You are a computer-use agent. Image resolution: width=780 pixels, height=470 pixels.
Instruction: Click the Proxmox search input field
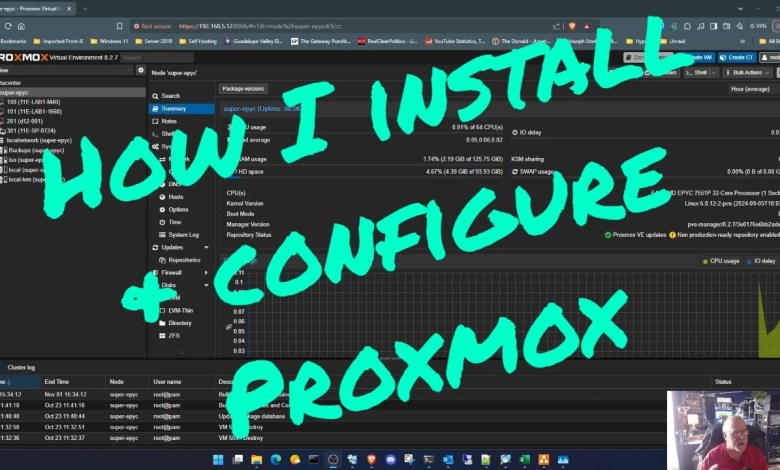(x=157, y=58)
